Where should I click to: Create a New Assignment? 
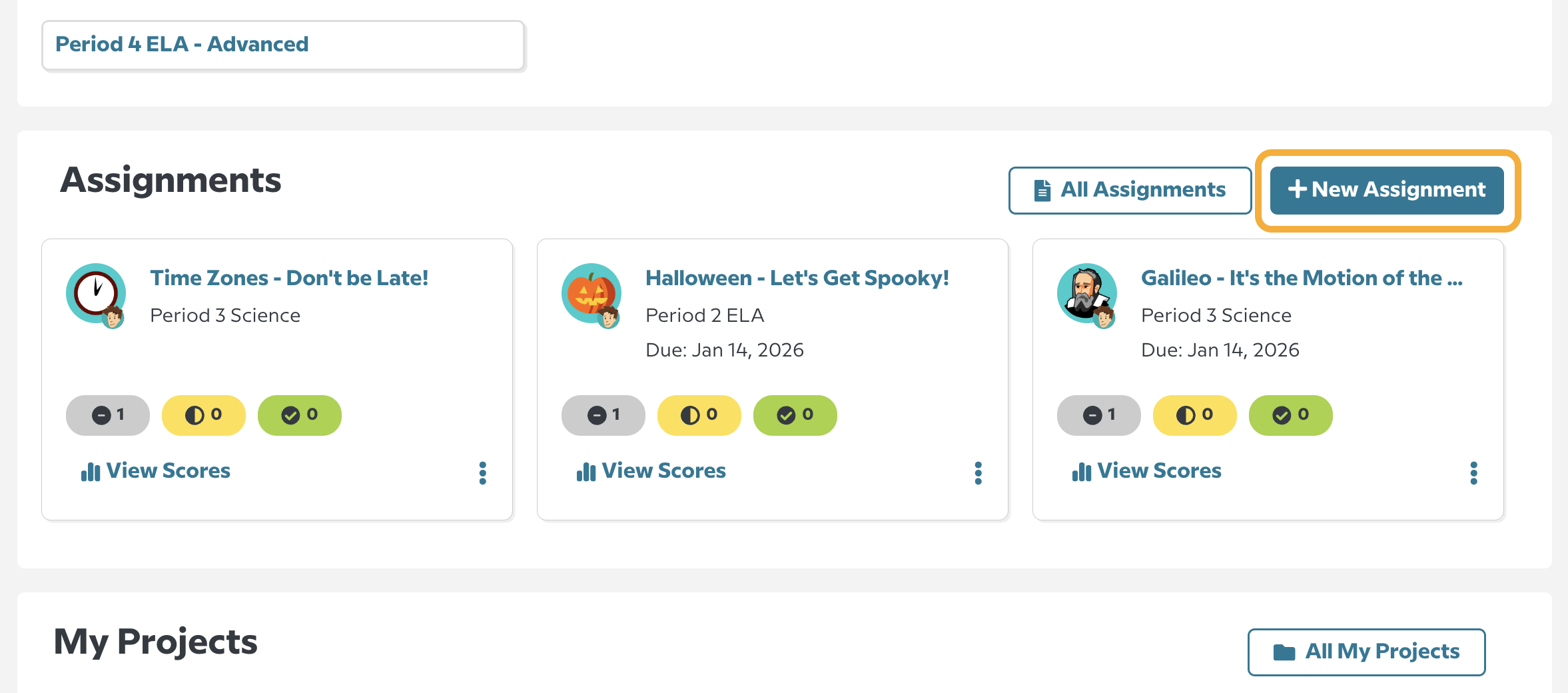[x=1386, y=190]
